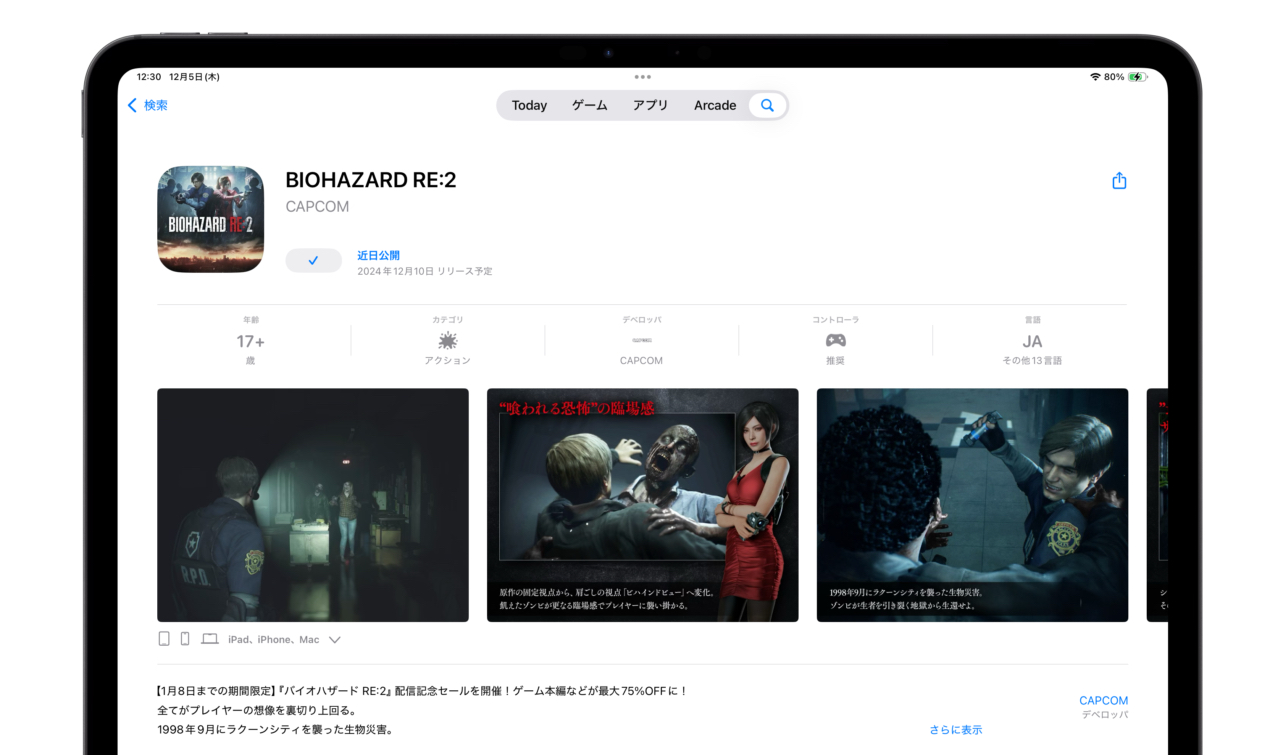This screenshot has height=755, width=1280.
Task: Tap the 12:30 clock in status bar
Action: coord(149,77)
